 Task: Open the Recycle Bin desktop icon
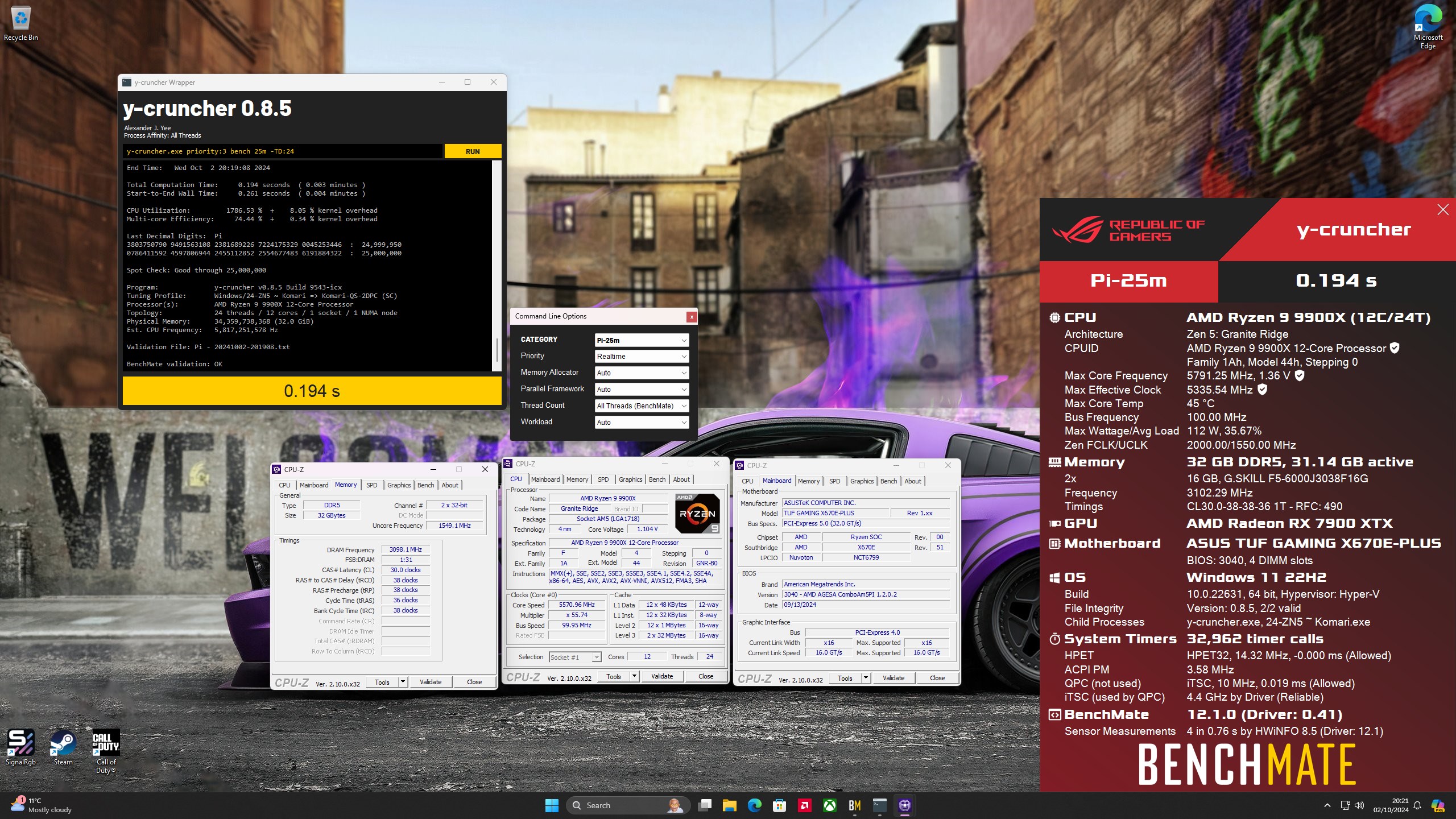click(21, 24)
